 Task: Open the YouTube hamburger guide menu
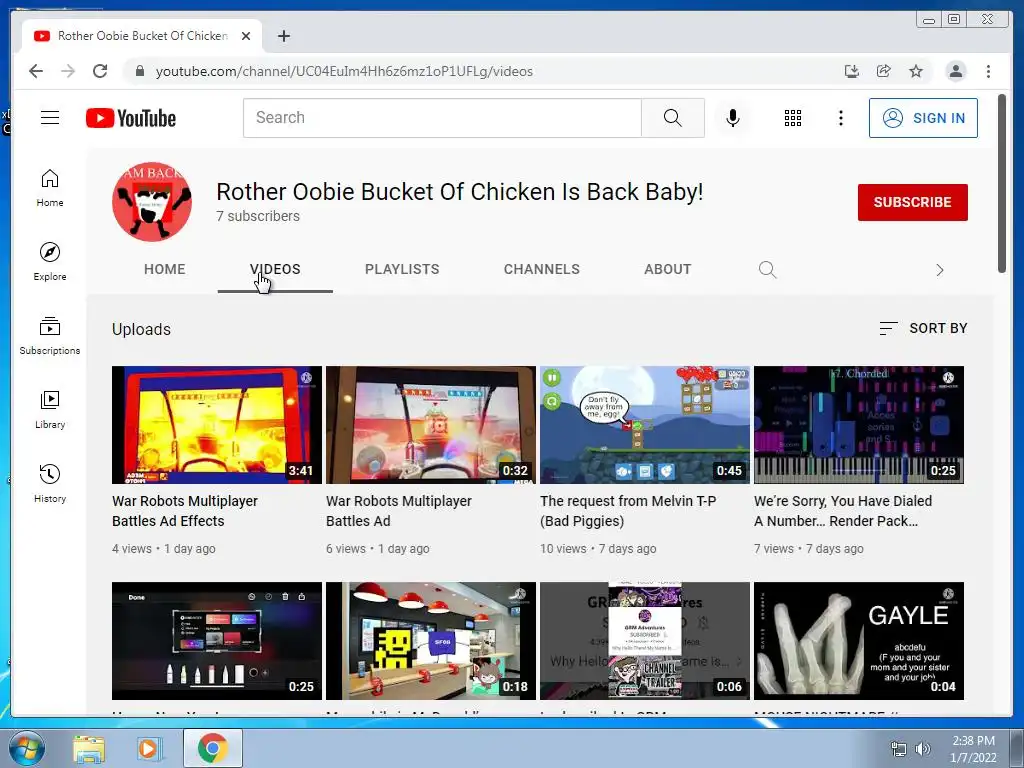pyautogui.click(x=50, y=118)
